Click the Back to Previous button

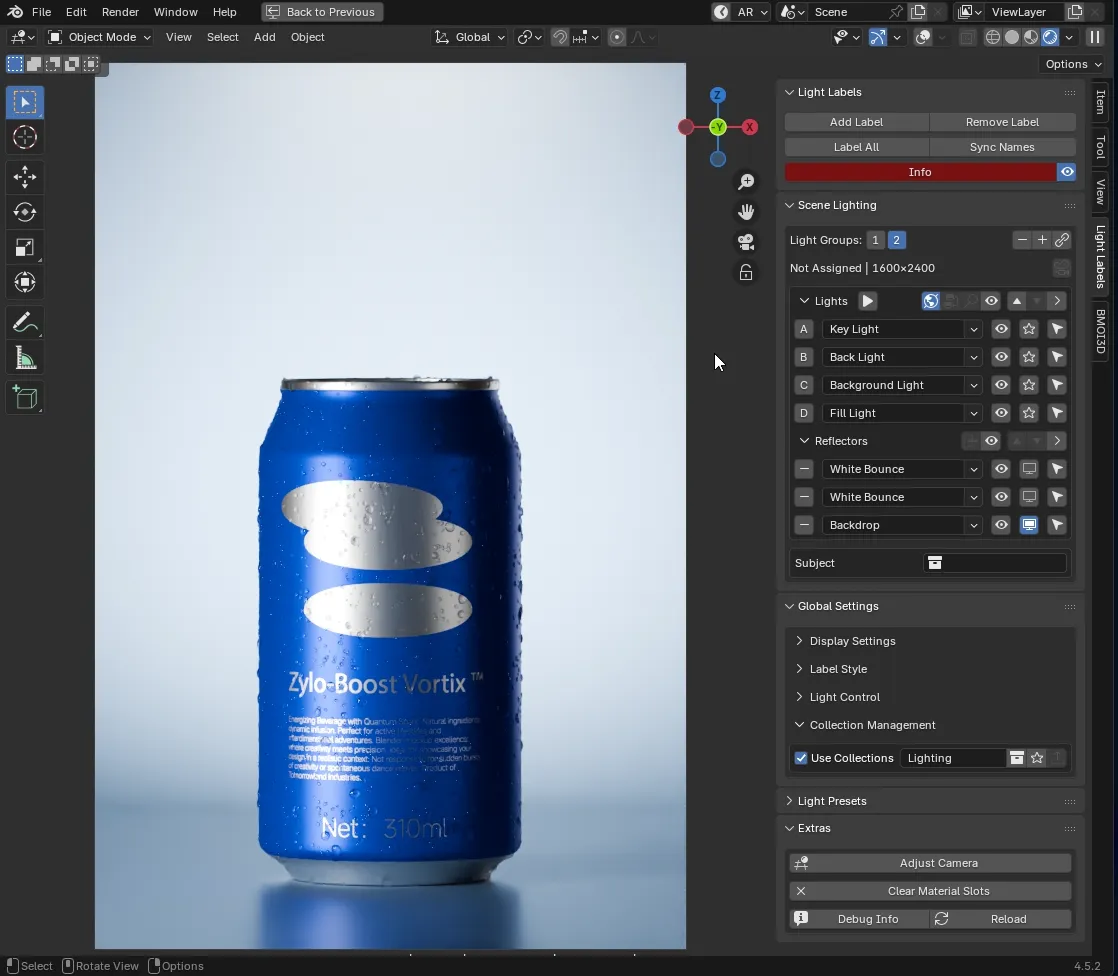coord(322,12)
